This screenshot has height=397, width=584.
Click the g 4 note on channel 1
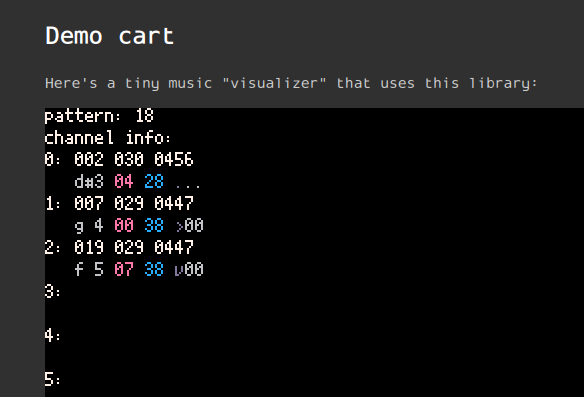(x=89, y=226)
